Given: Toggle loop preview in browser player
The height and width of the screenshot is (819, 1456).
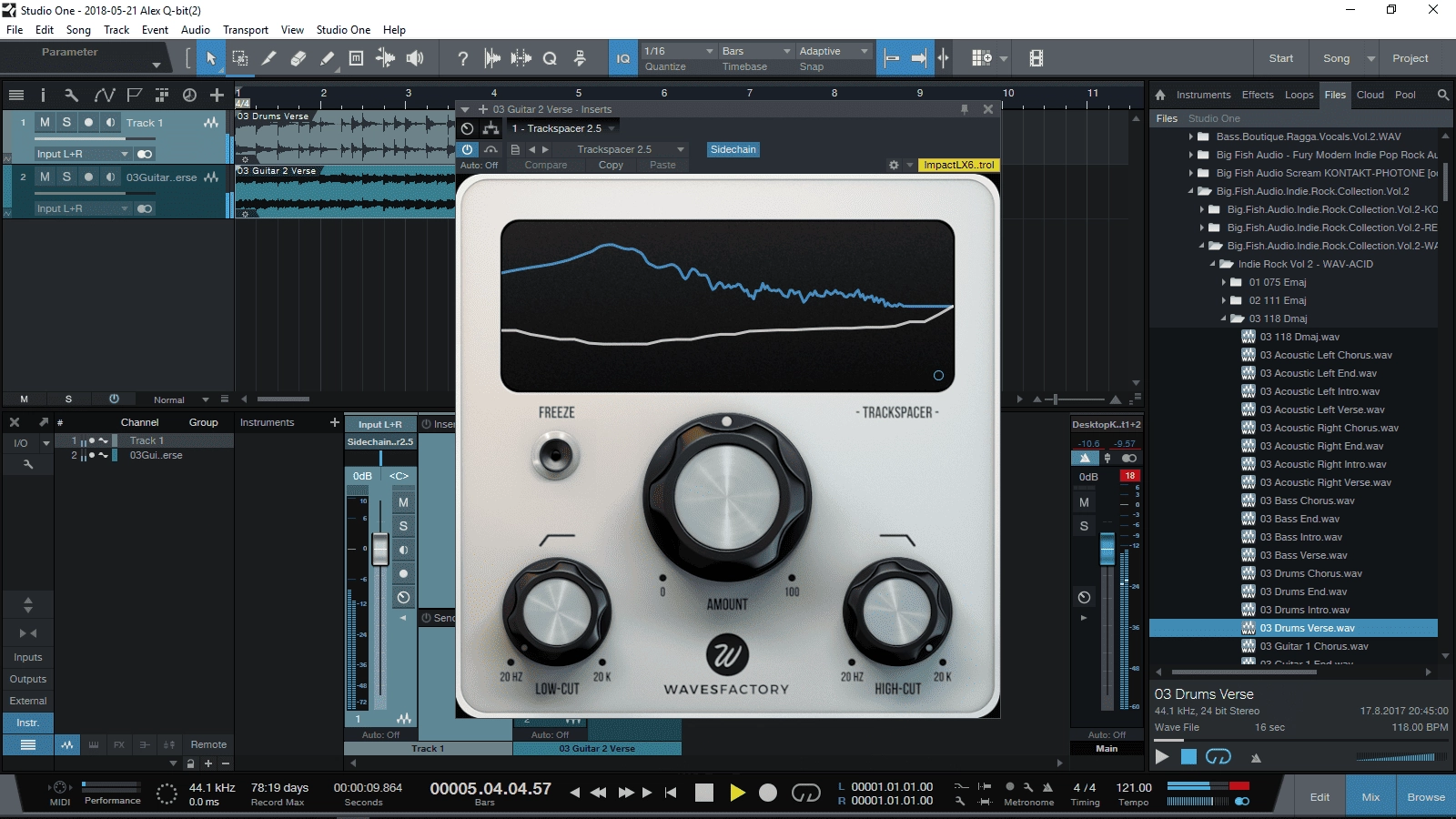Looking at the screenshot, I should 1218,757.
